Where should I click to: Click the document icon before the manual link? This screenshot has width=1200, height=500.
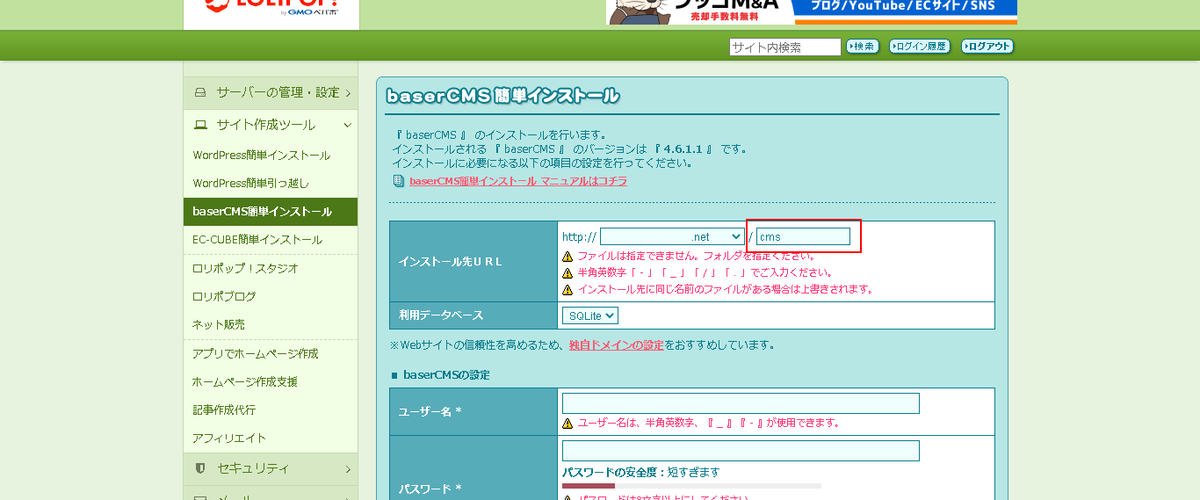pyautogui.click(x=399, y=181)
